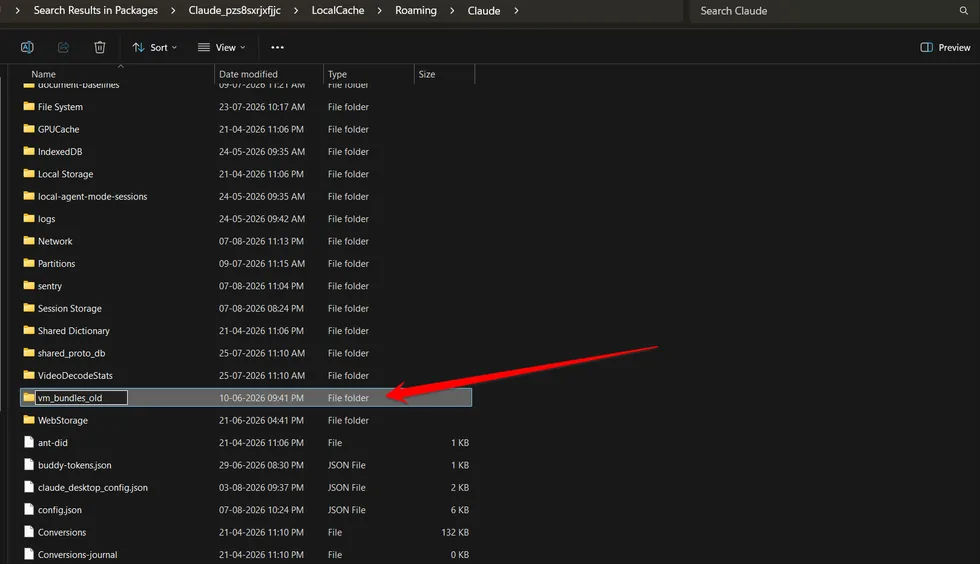Click the search magnifier icon
Screen dimensions: 980x564
(963, 11)
